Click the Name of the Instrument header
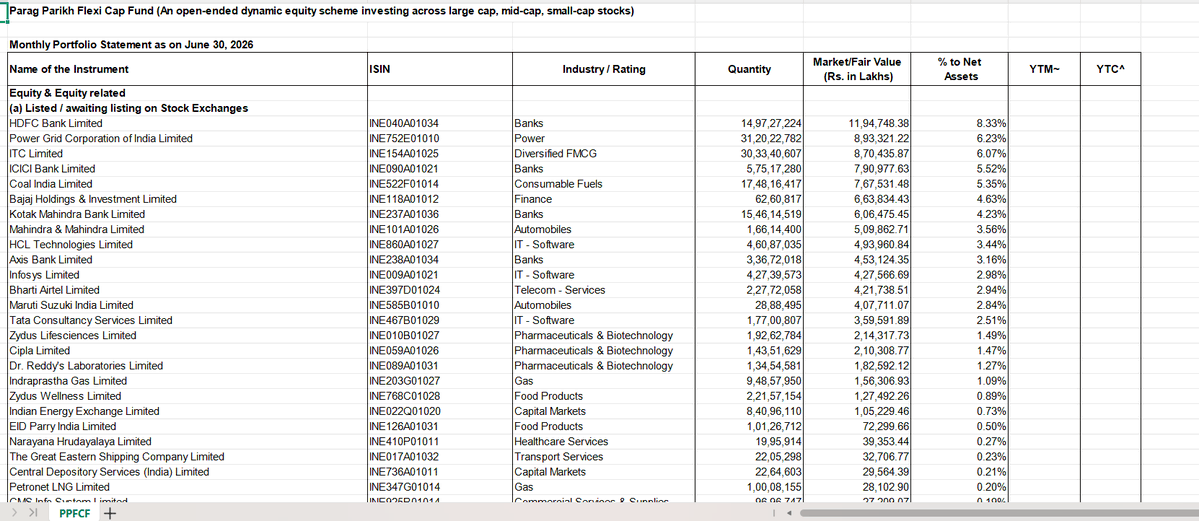Viewport: 1199px width, 521px height. 187,69
